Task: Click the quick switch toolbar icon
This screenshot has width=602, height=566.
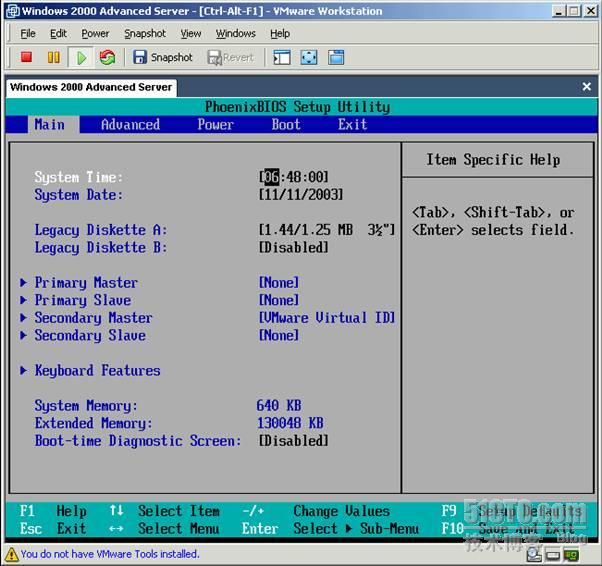Action: pos(336,58)
